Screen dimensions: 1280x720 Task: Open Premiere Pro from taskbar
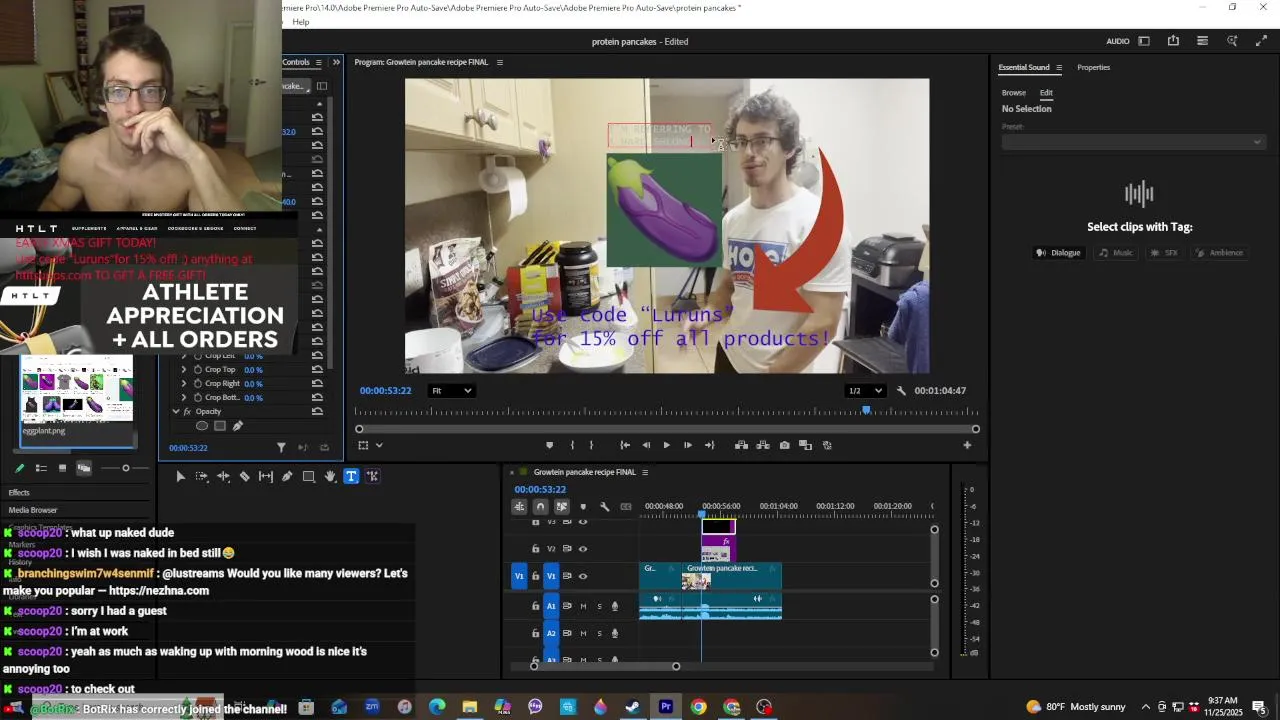(666, 707)
